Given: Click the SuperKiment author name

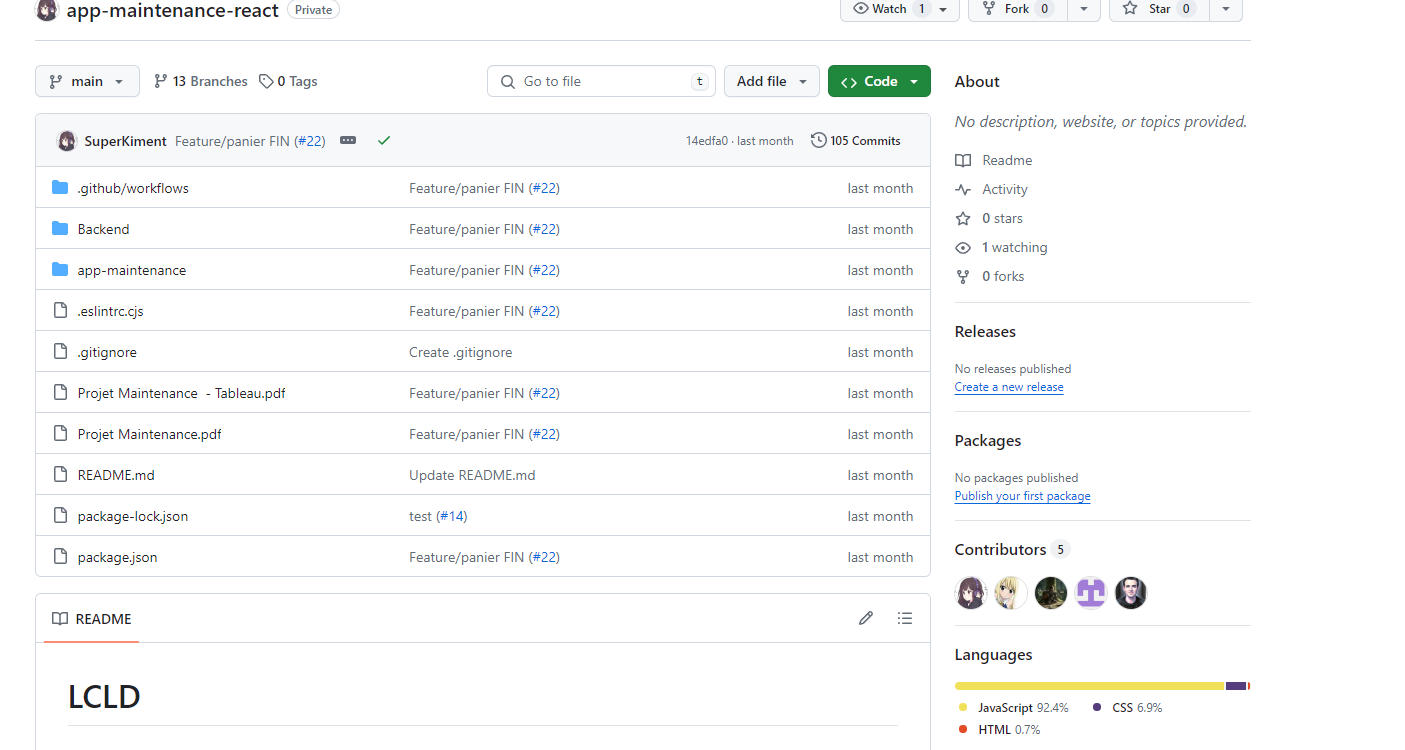Looking at the screenshot, I should (x=126, y=141).
